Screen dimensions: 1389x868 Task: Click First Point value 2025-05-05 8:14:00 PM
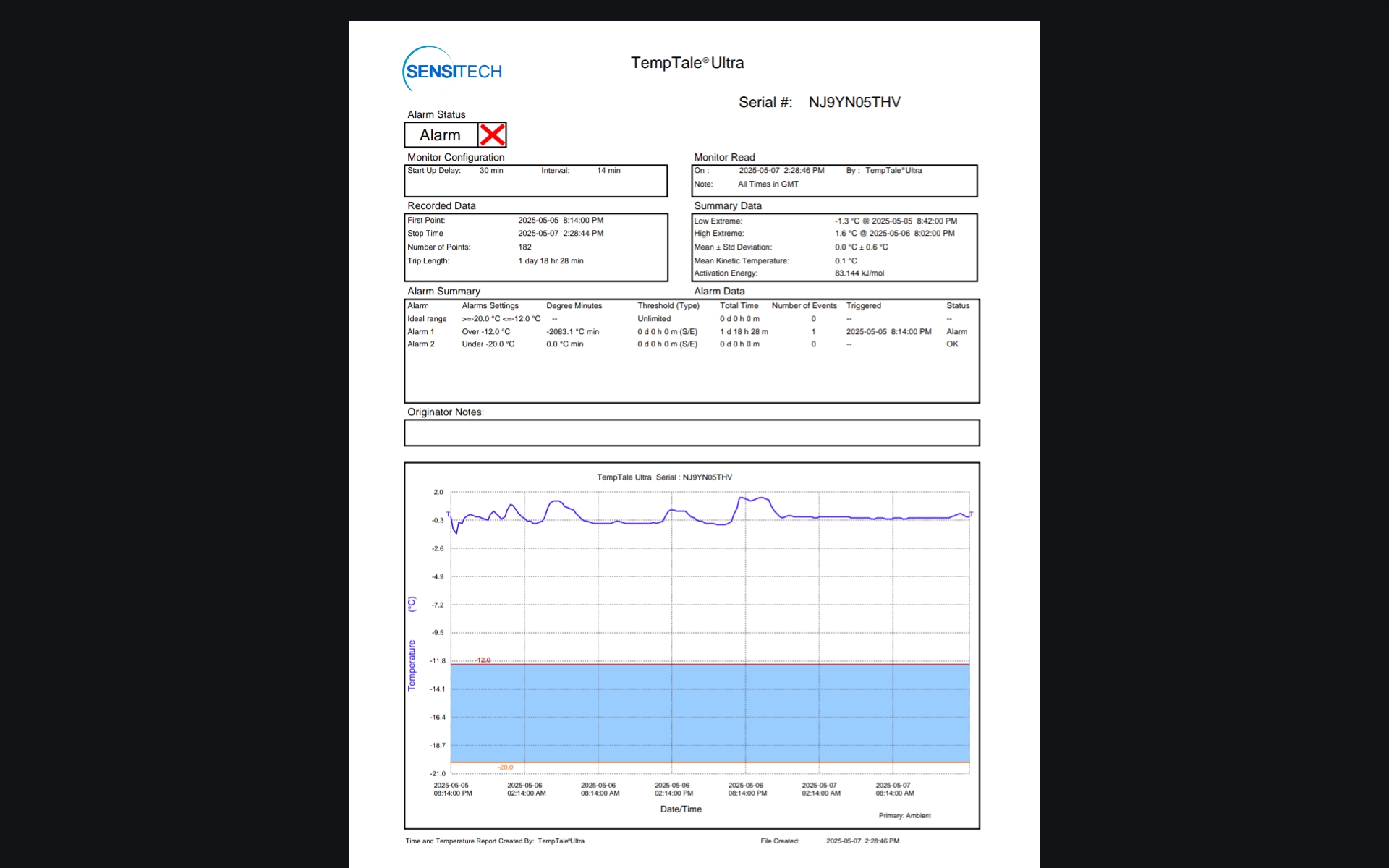[561, 221]
